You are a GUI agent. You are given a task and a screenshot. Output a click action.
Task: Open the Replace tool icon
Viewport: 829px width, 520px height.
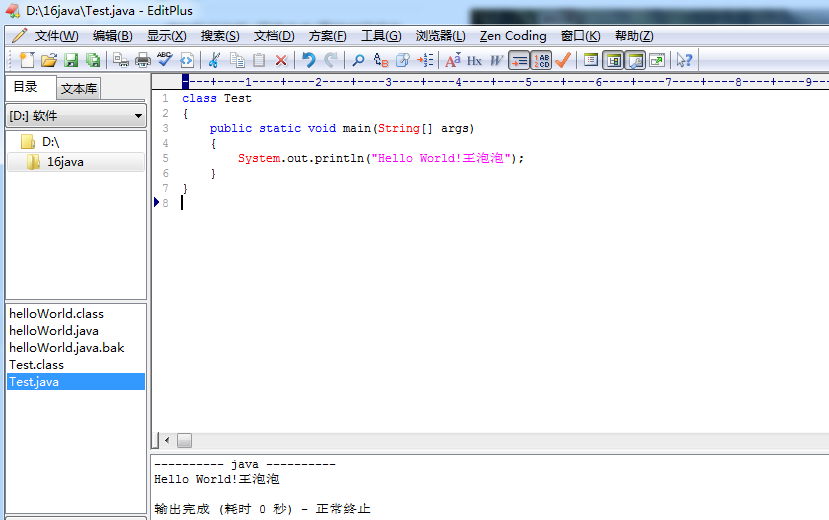point(381,60)
